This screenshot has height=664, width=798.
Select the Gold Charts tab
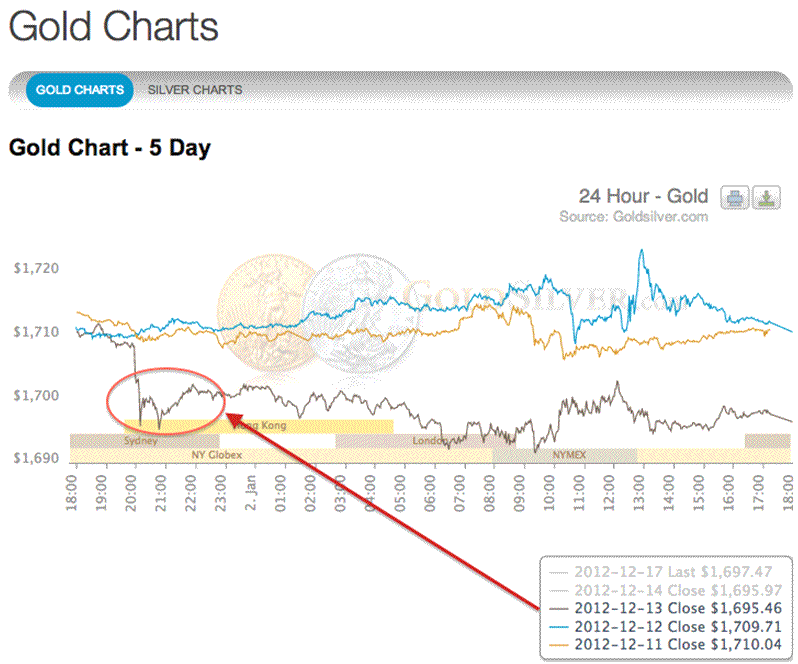pyautogui.click(x=80, y=90)
